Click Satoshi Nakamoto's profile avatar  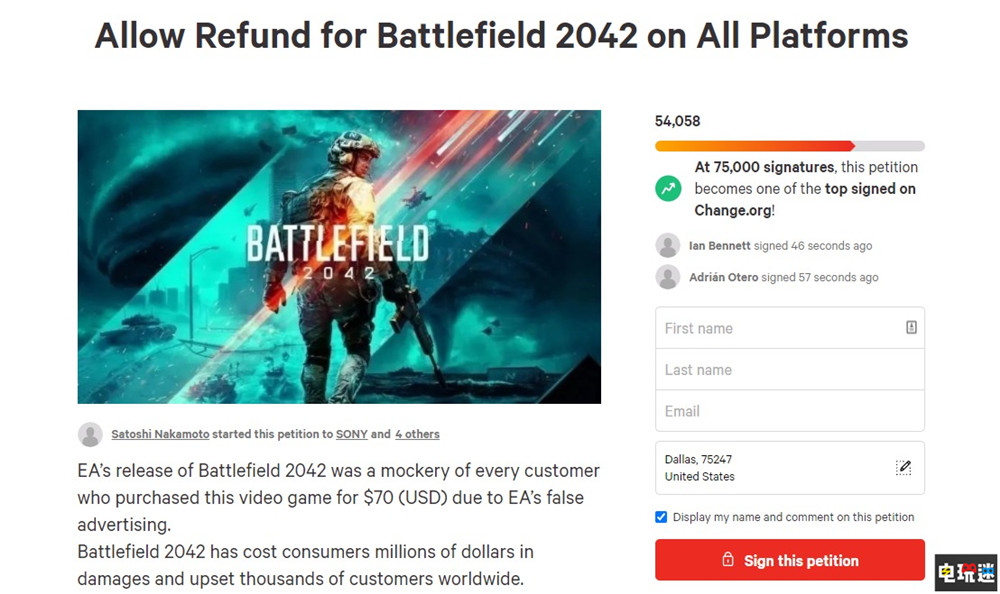pos(90,434)
